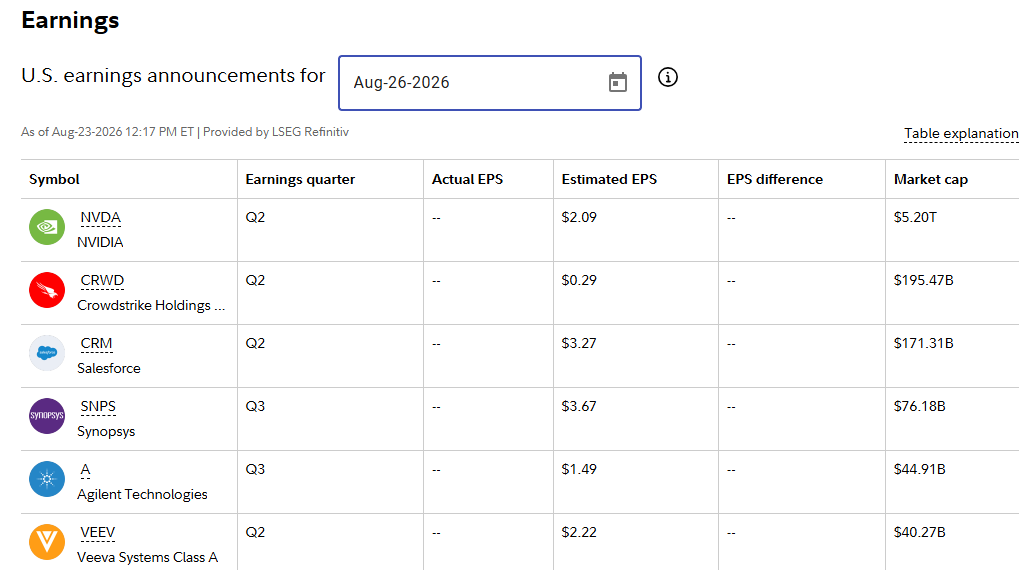
Task: Select the NVIDIA company name text
Action: [x=100, y=242]
